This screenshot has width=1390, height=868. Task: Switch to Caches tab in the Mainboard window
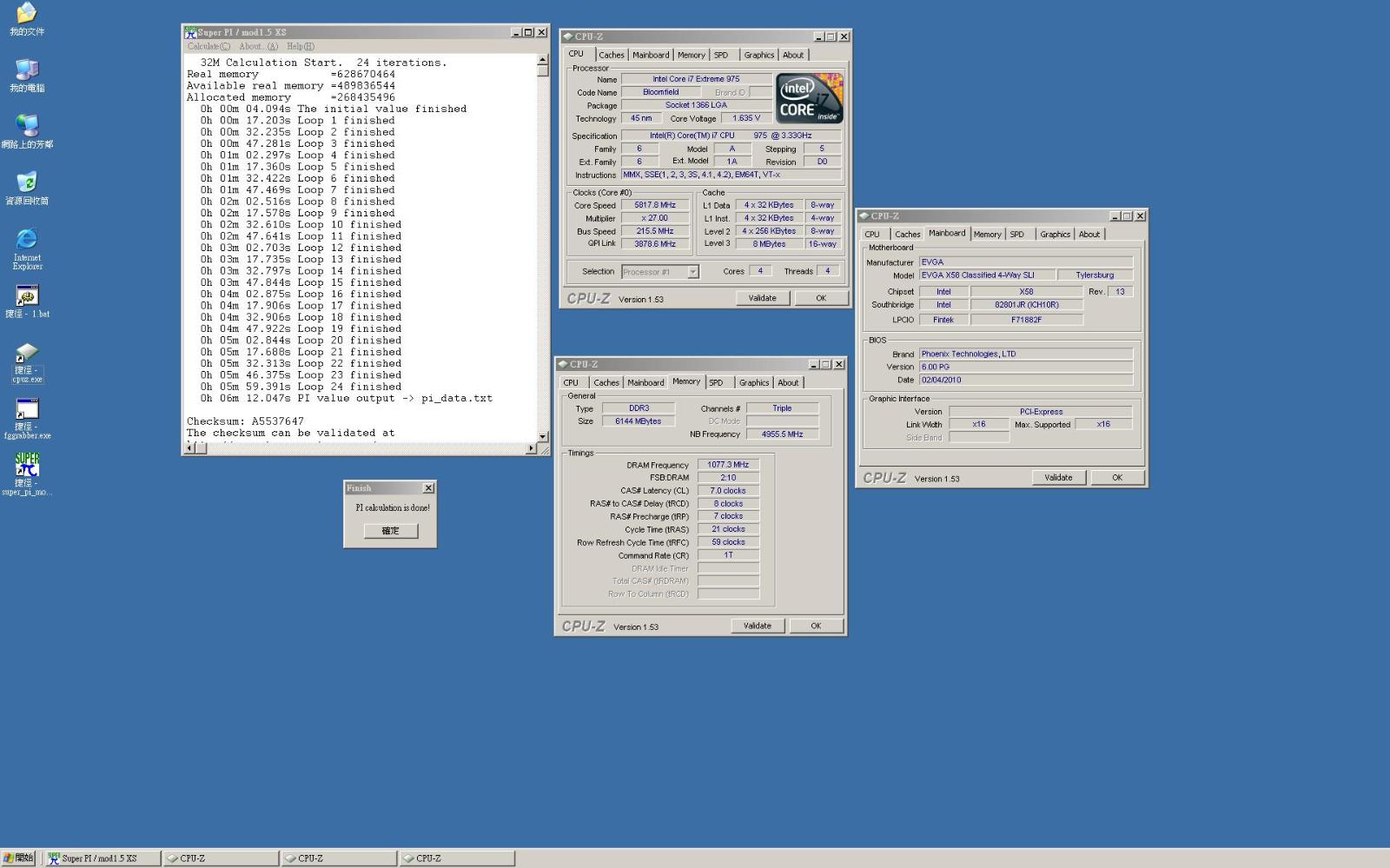pyautogui.click(x=907, y=234)
